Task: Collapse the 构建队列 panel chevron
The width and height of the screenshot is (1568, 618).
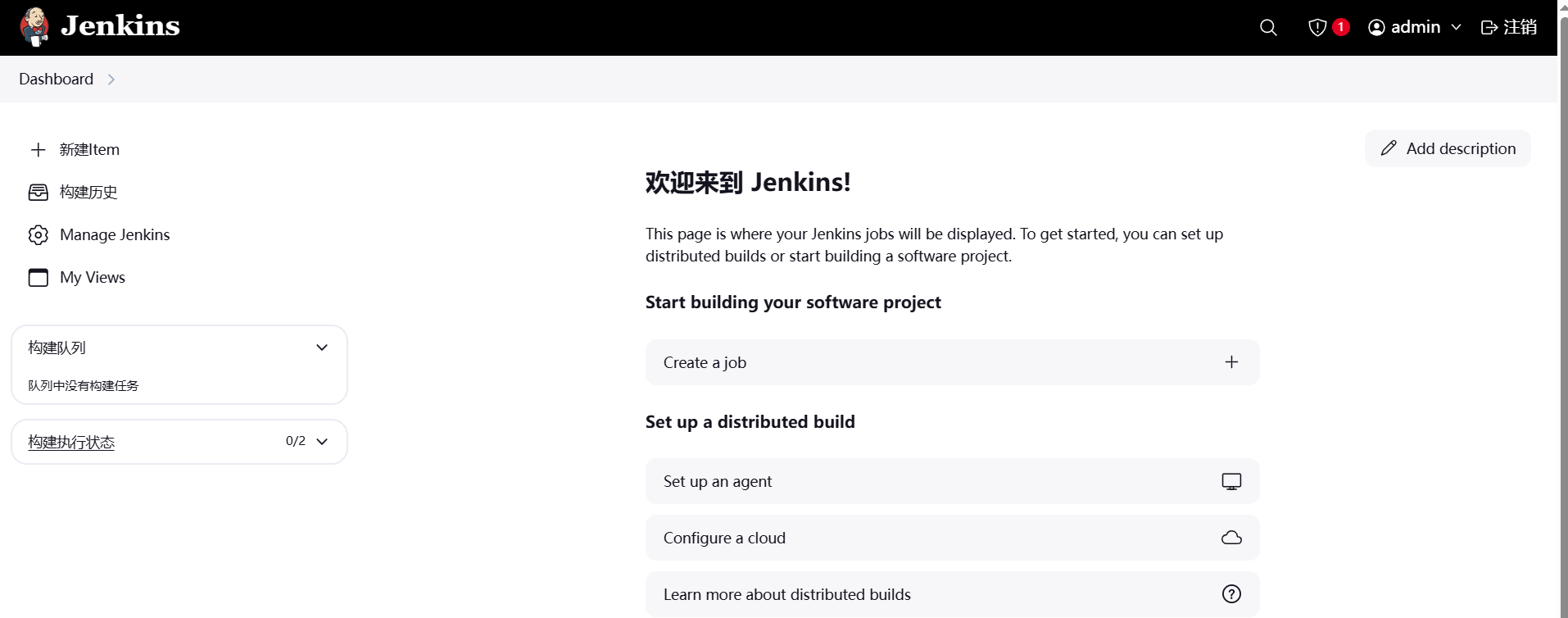Action: click(x=322, y=348)
